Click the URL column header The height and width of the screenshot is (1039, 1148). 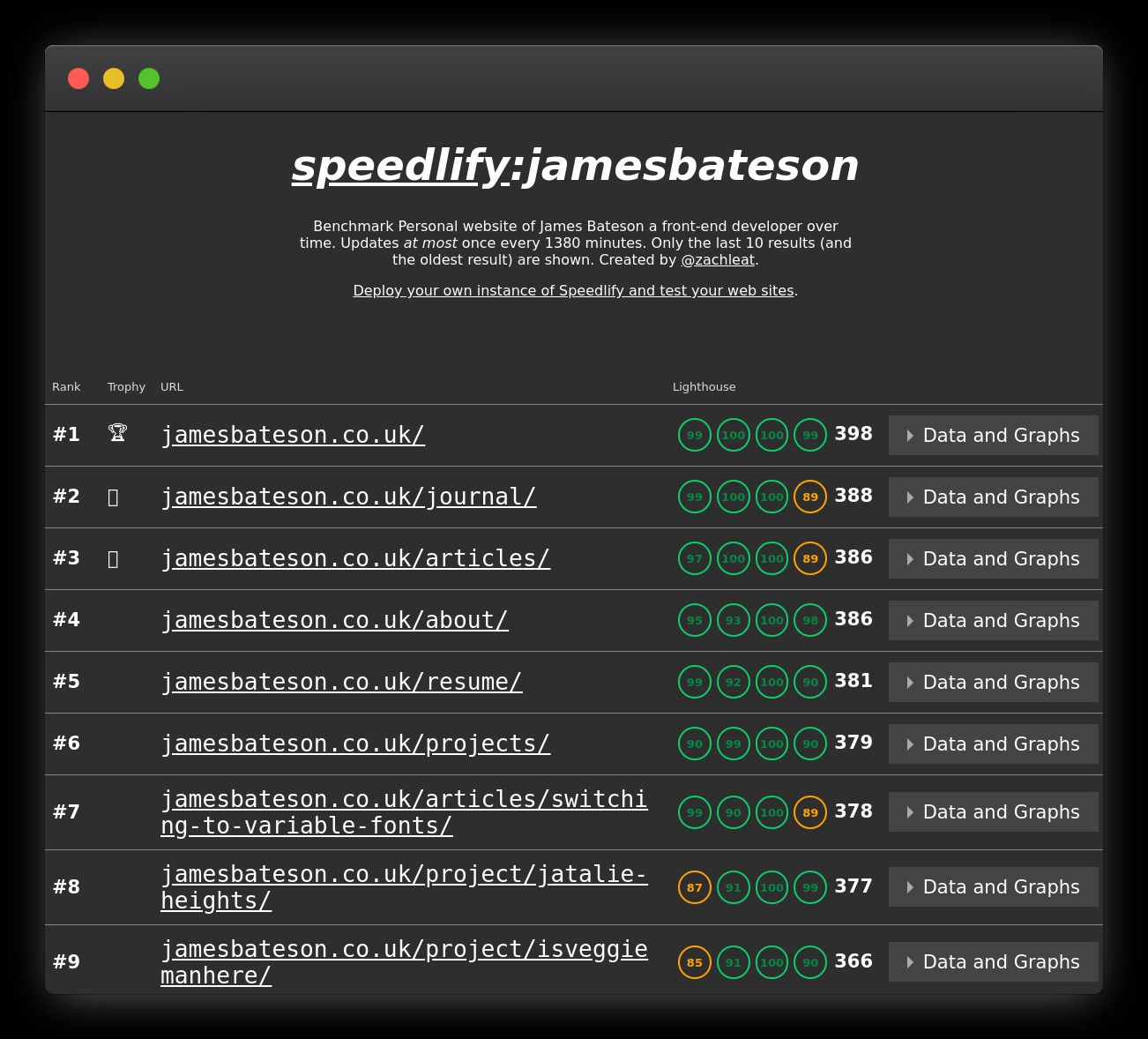click(172, 387)
